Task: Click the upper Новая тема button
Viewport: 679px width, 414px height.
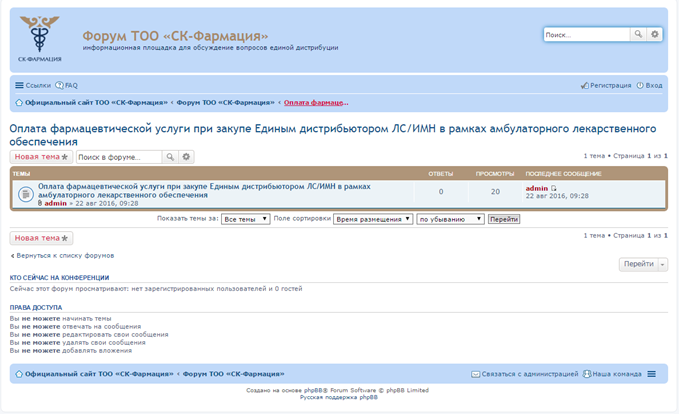Action: click(41, 157)
